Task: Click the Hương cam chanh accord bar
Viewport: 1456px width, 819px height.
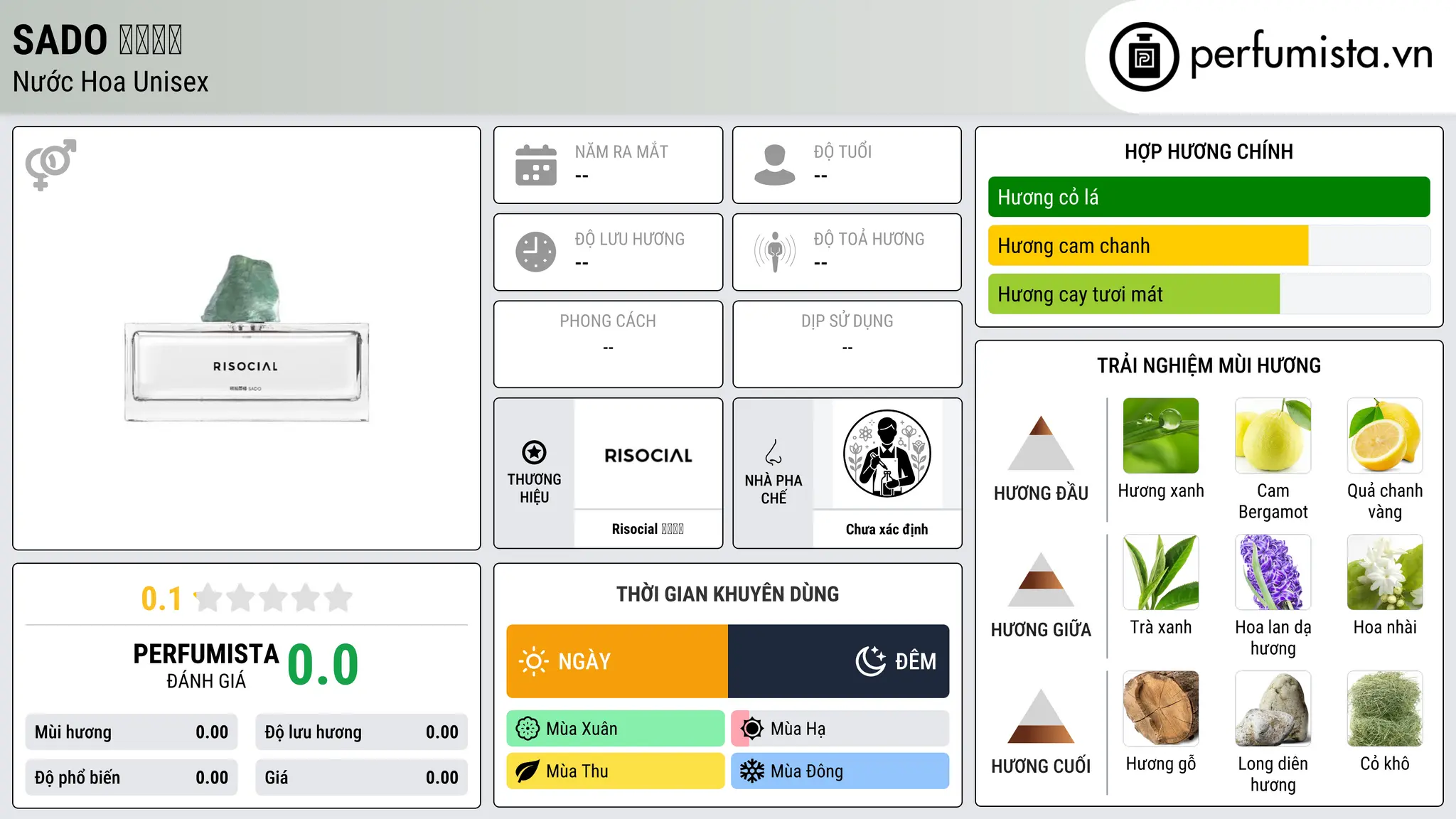Action: click(x=1209, y=245)
